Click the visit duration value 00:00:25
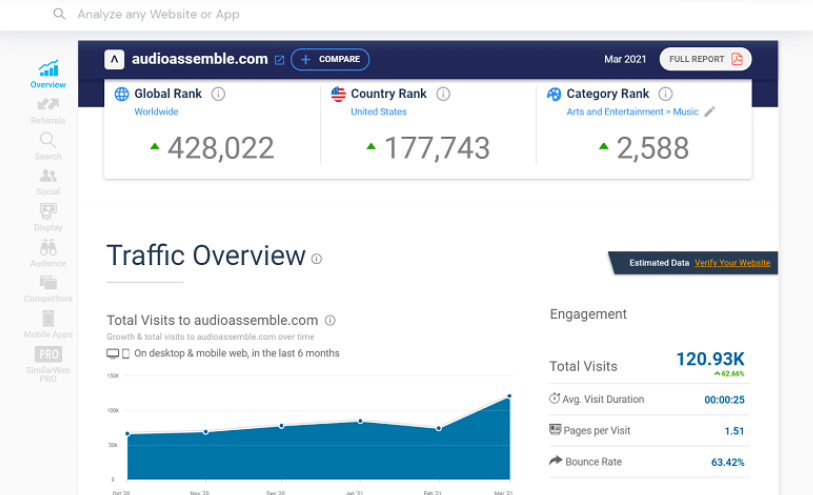 pyautogui.click(x=724, y=400)
